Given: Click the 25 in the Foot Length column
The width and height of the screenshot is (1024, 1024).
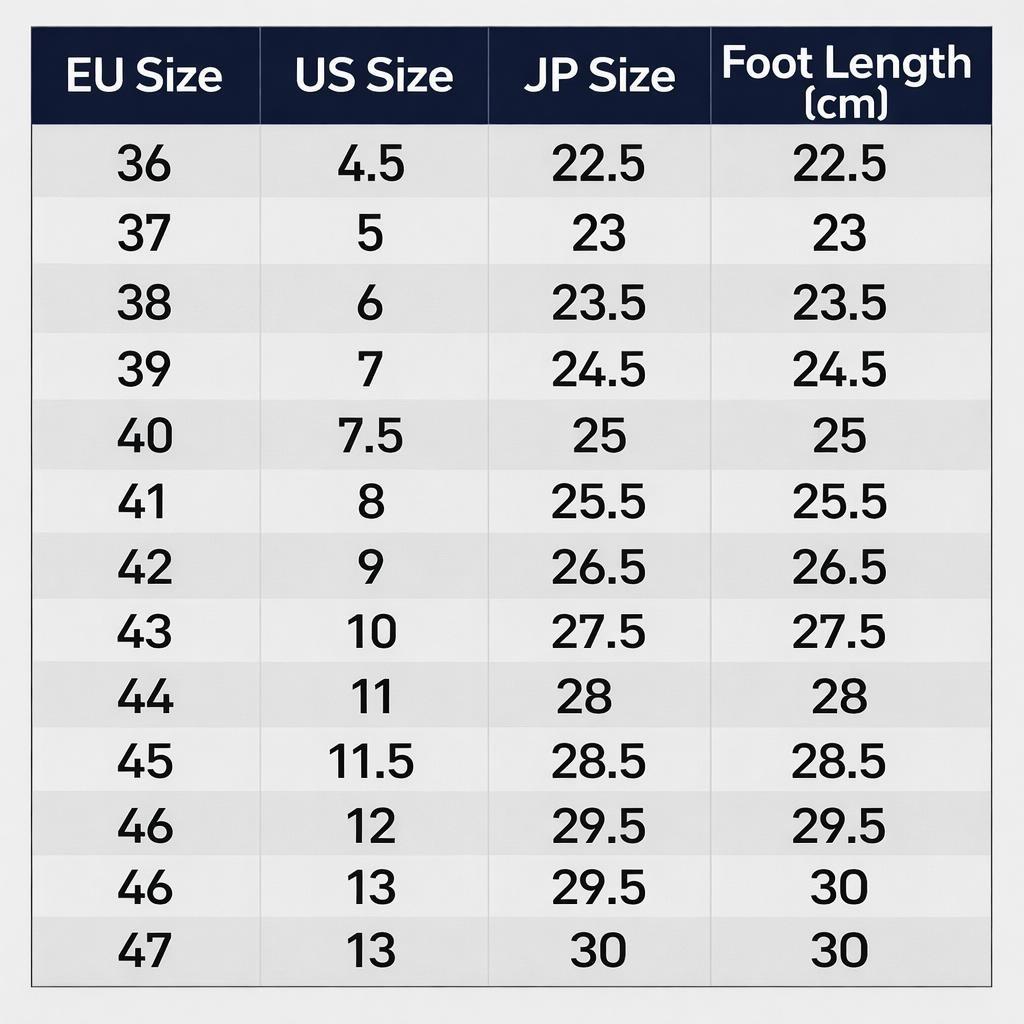Looking at the screenshot, I should [839, 436].
